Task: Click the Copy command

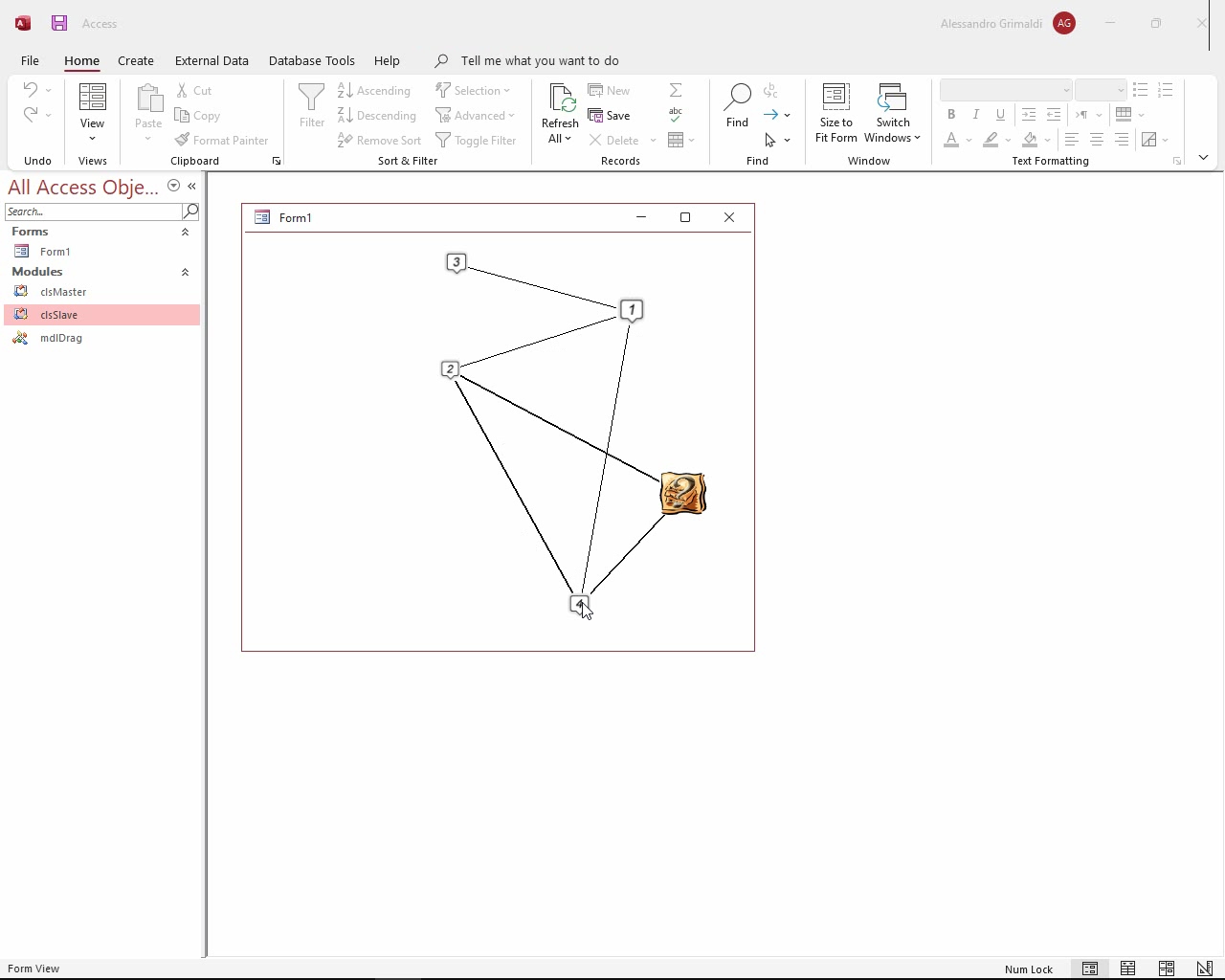Action: [198, 115]
